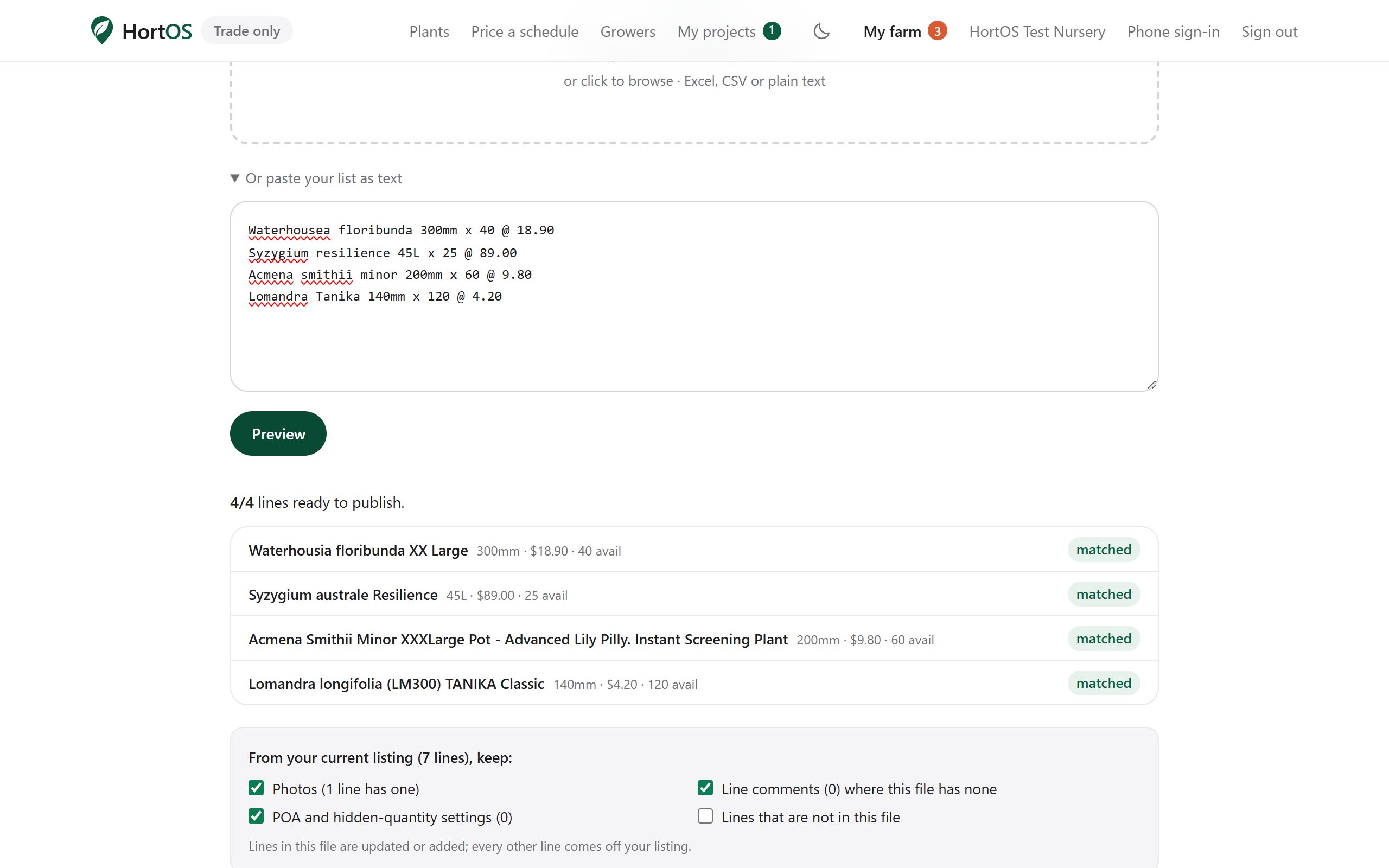Uncheck Photos keep option
Viewport: 1389px width, 868px height.
point(256,788)
